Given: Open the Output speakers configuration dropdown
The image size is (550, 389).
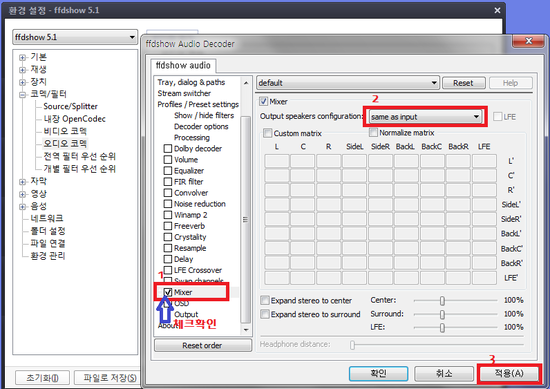Looking at the screenshot, I should (425, 117).
